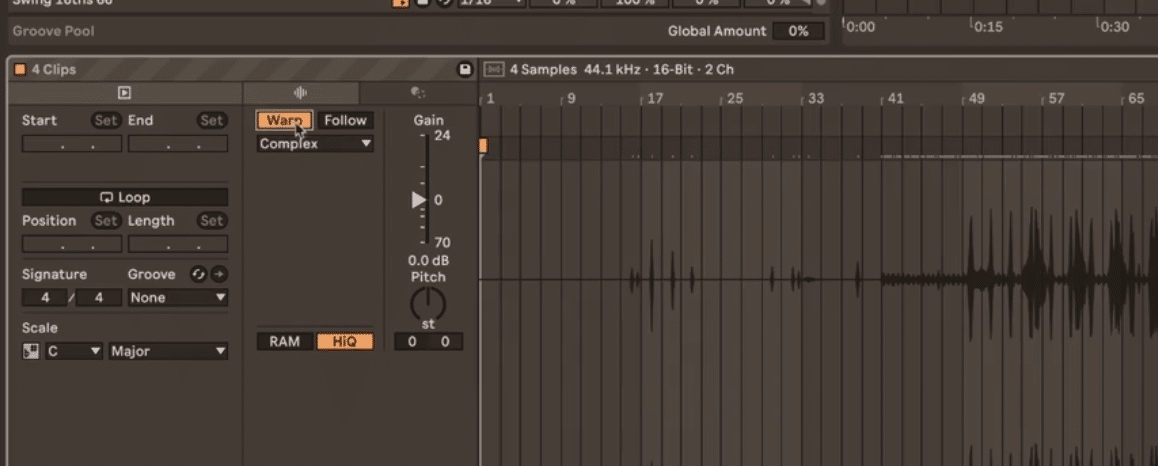Click the Groove Pool label
The width and height of the screenshot is (1158, 466).
click(53, 31)
